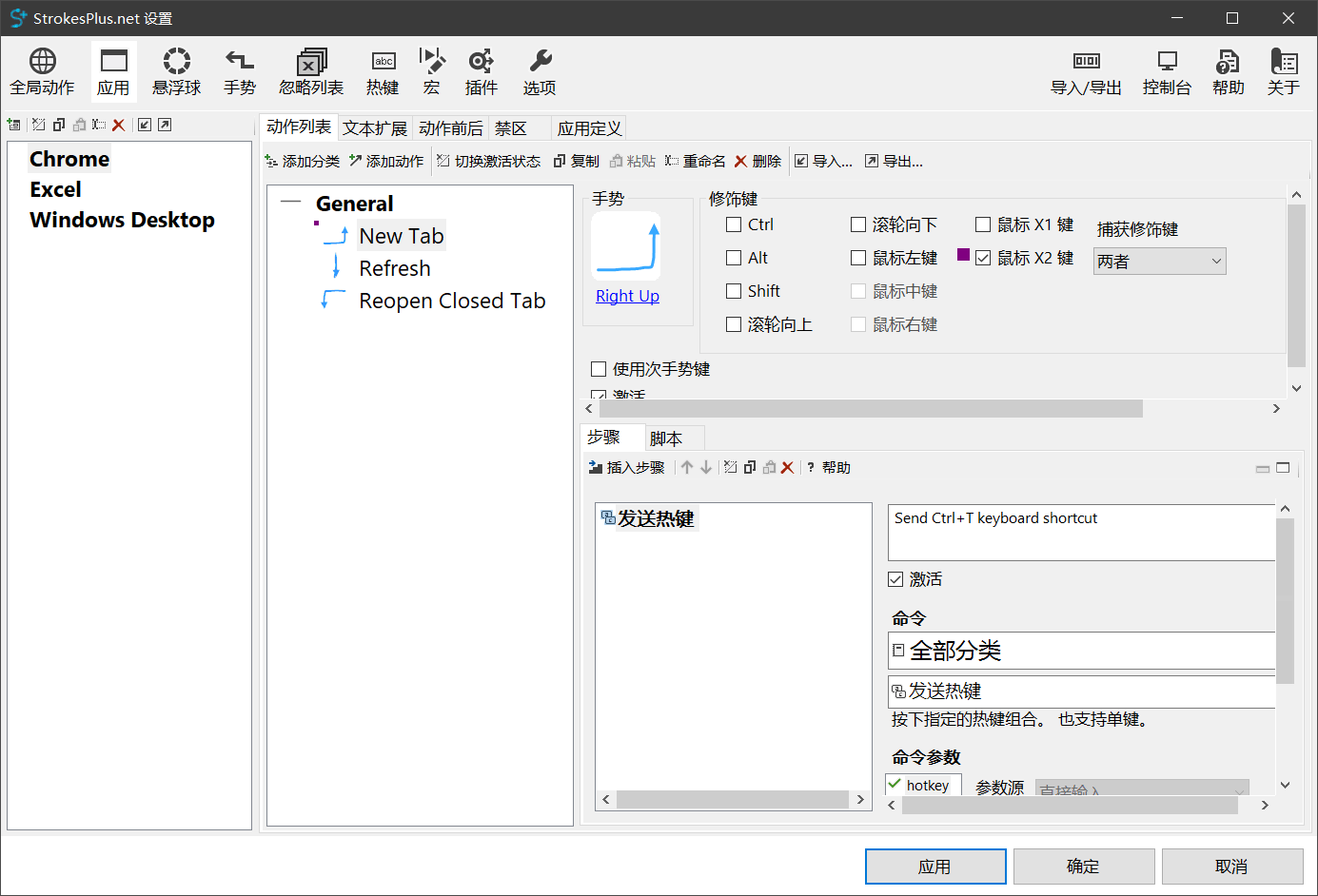This screenshot has height=896, width=1318.
Task: Open the 手势 gestures section
Action: click(240, 72)
